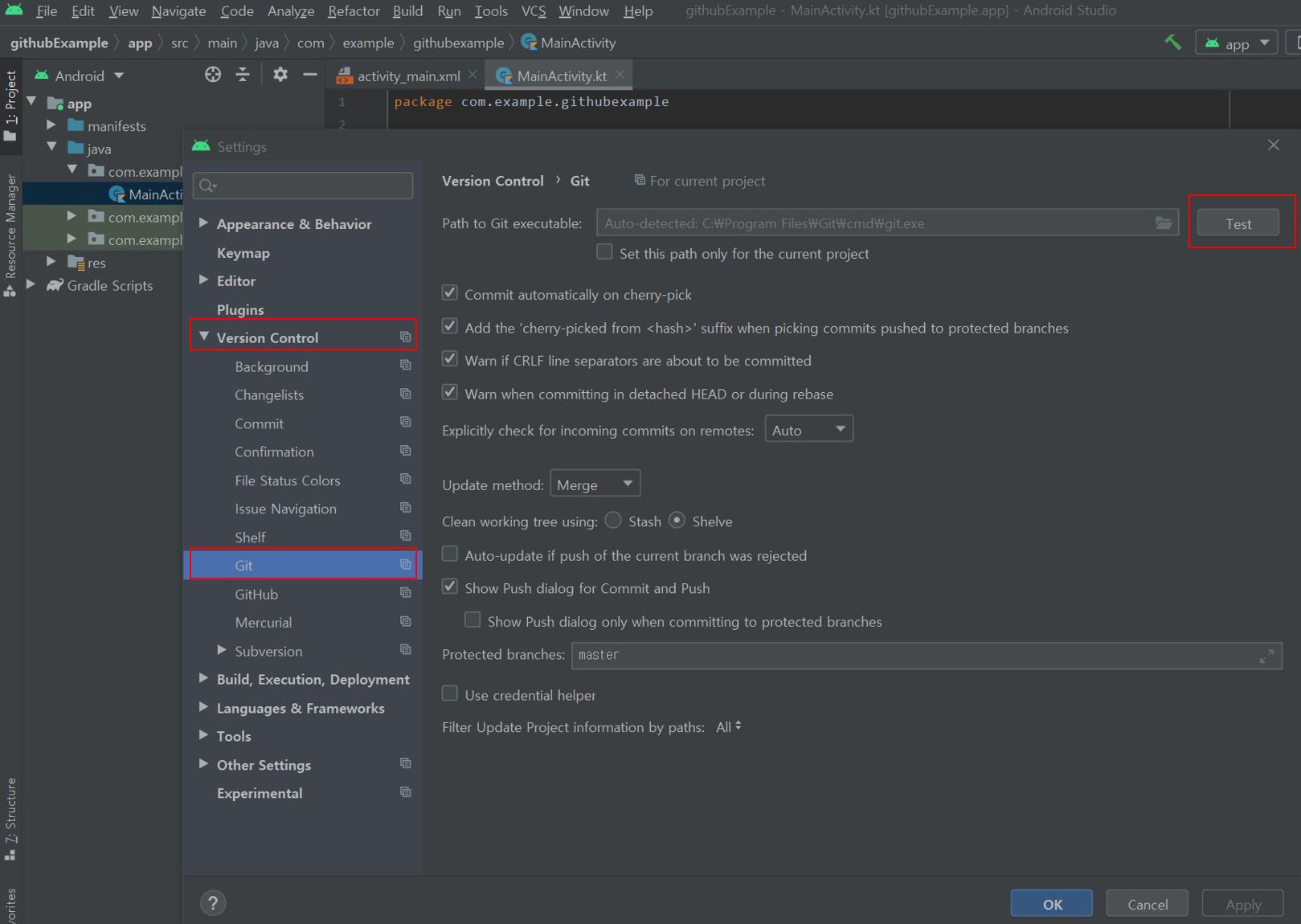The image size is (1301, 924).
Task: Close the activity_main.xml tab with X
Action: click(473, 75)
